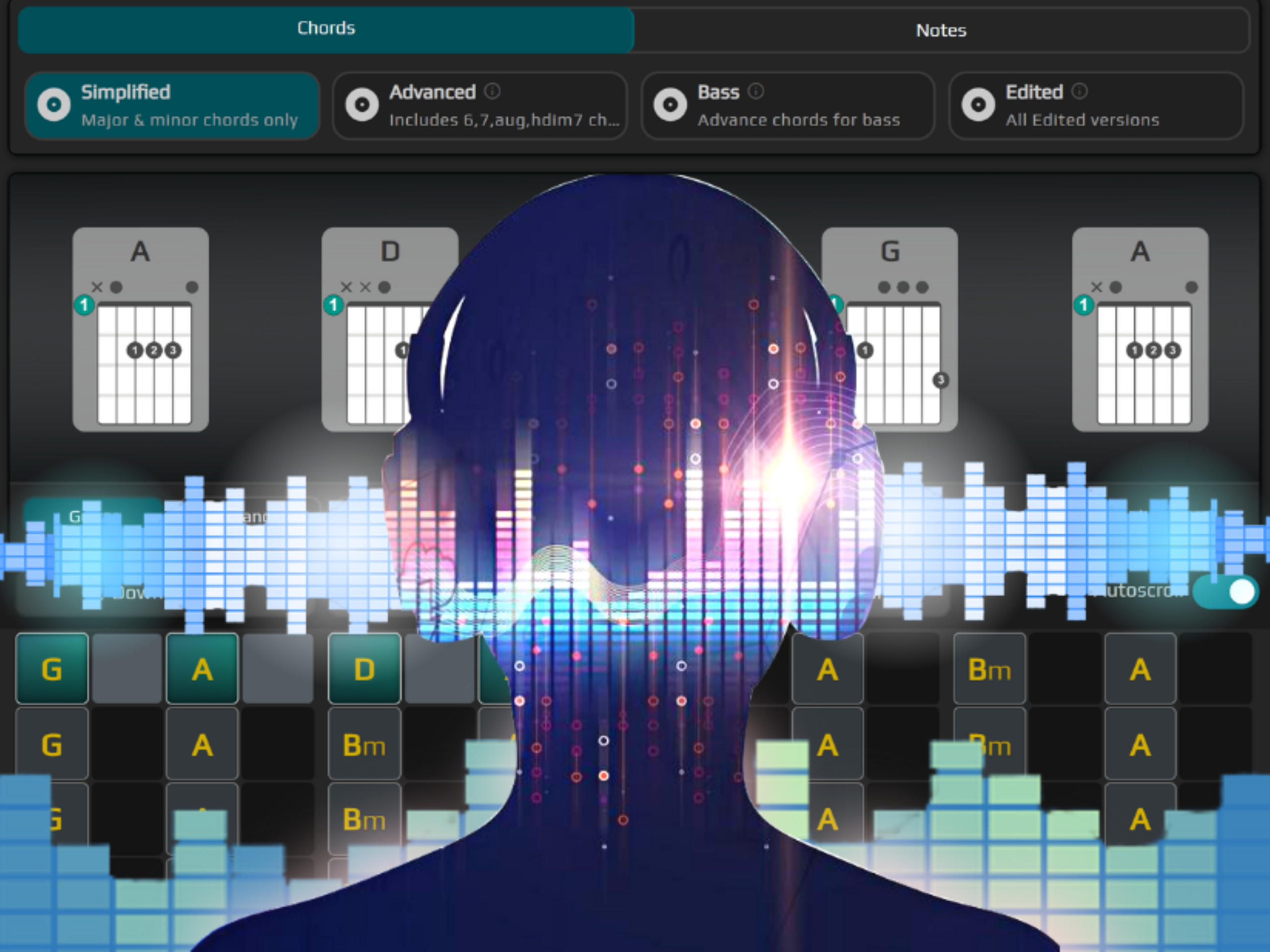The height and width of the screenshot is (952, 1270).
Task: Click fret position badge on D diagram
Action: (x=333, y=305)
